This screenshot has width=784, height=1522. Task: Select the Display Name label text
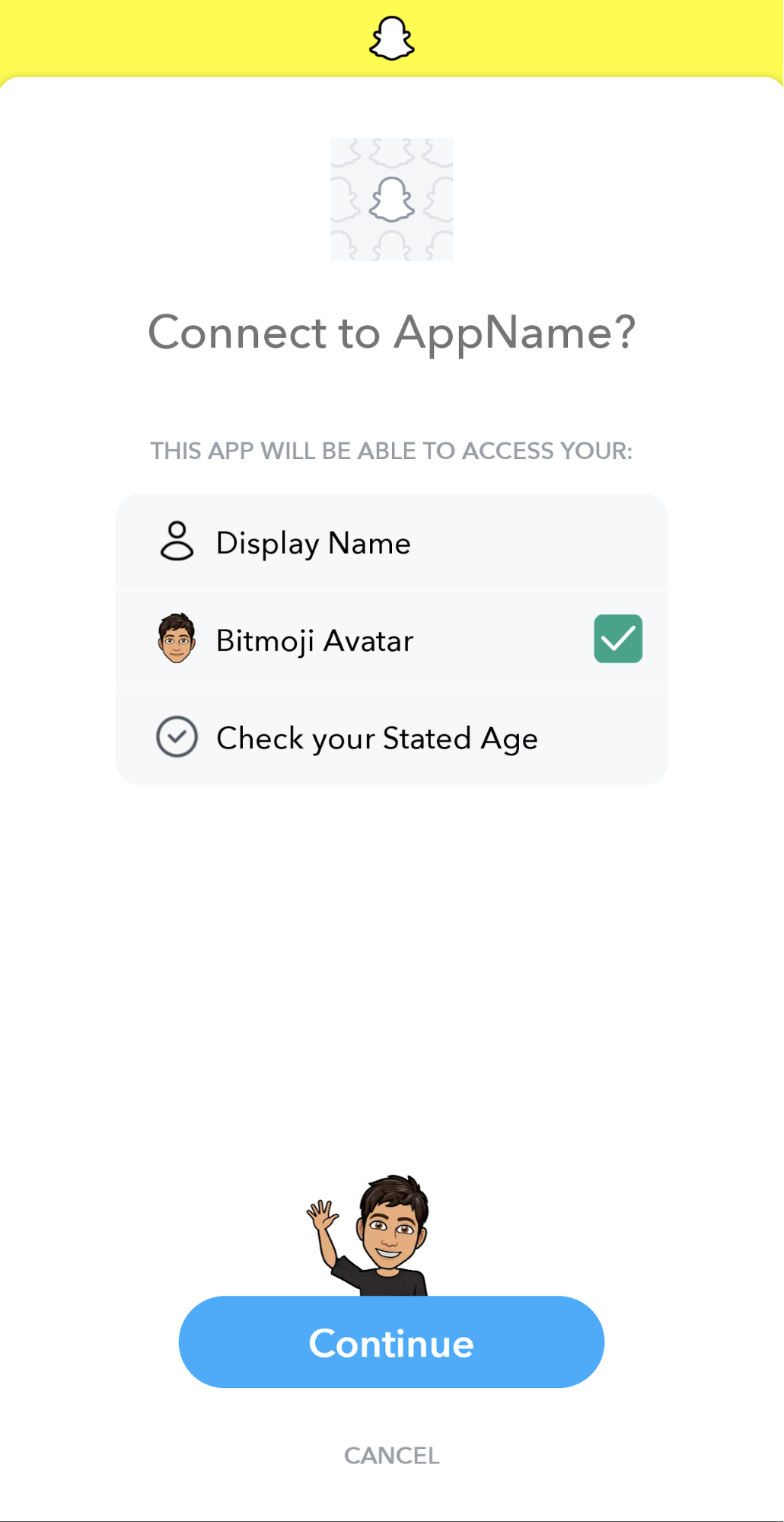313,543
